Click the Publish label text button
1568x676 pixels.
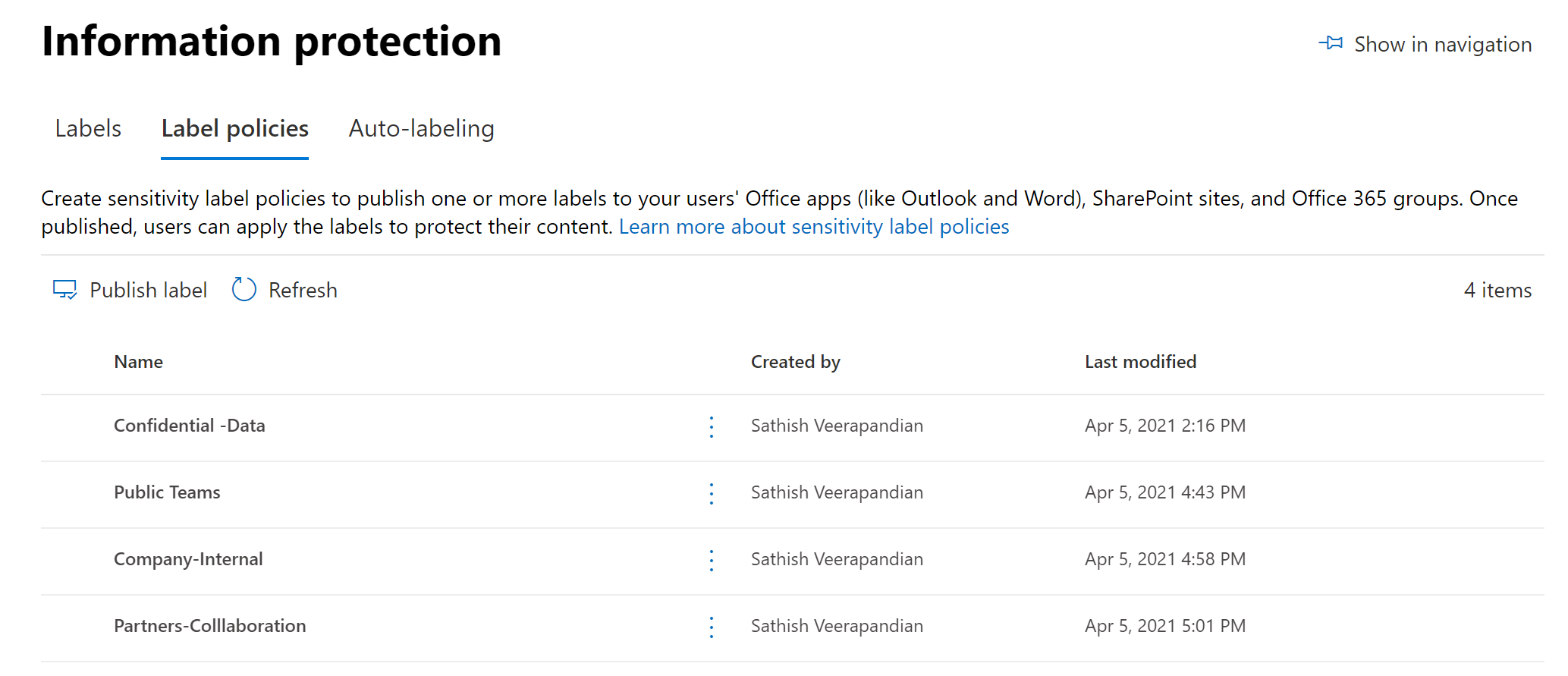point(148,290)
